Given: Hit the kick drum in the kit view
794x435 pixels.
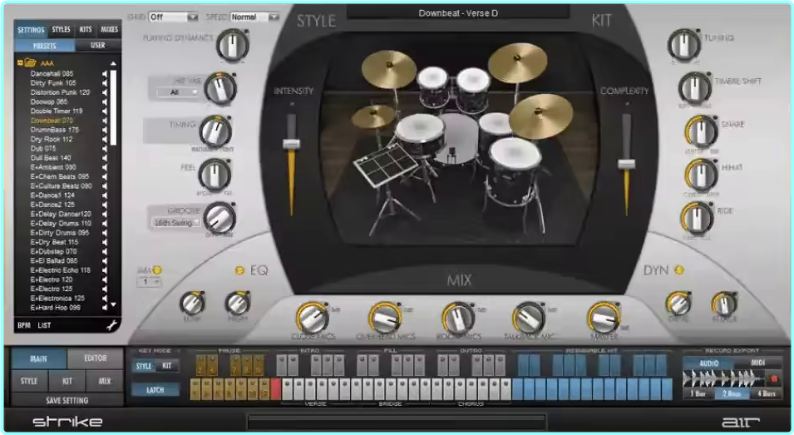Looking at the screenshot, I should pyautogui.click(x=457, y=139).
